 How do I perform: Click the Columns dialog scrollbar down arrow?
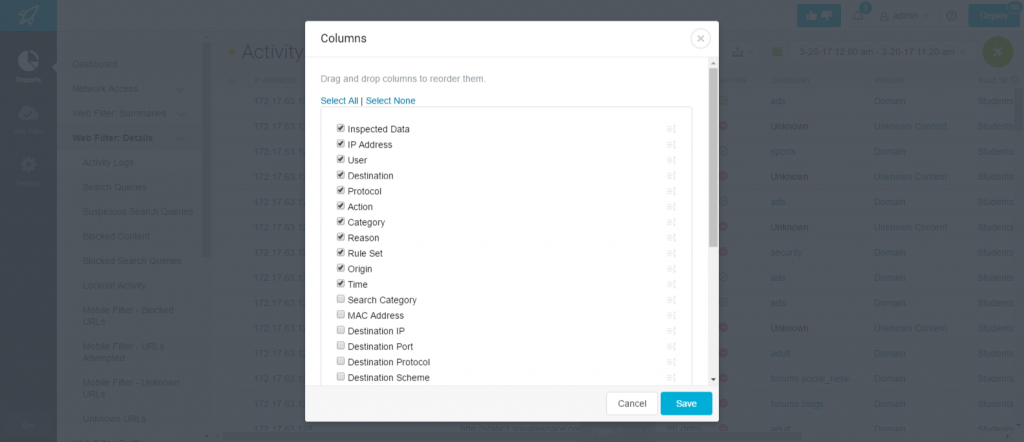pos(713,379)
